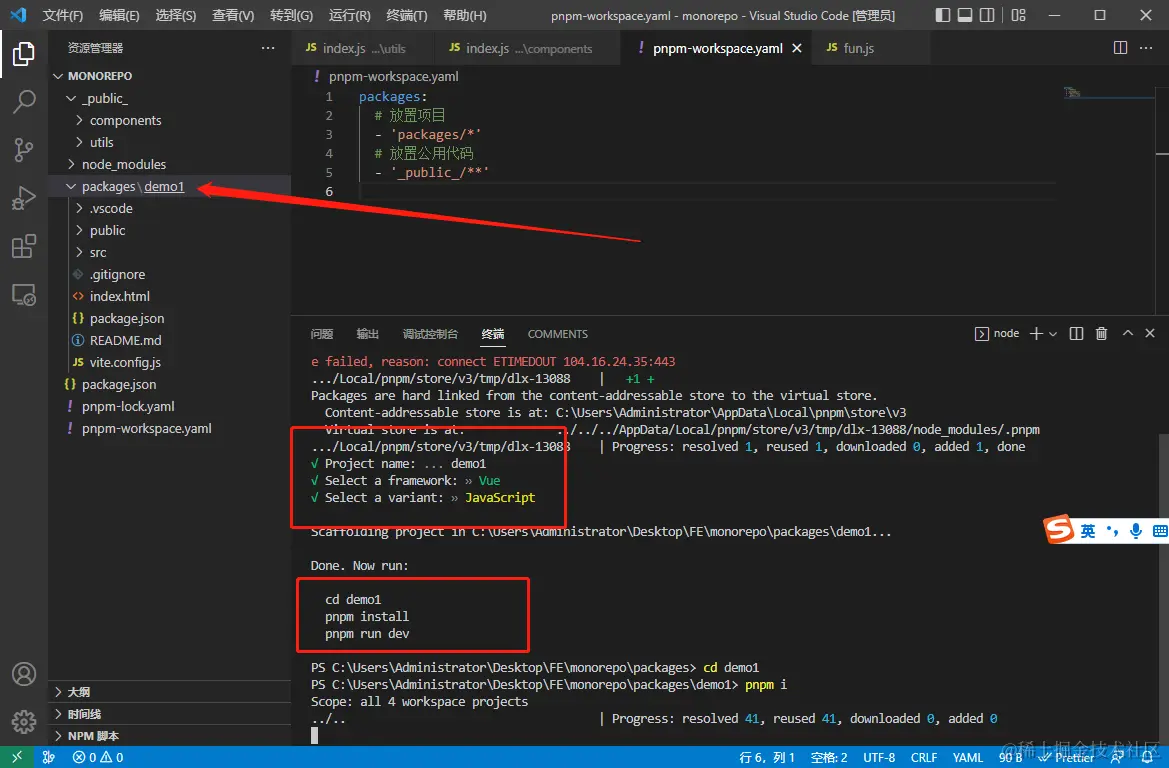The width and height of the screenshot is (1169, 768).
Task: Open the 终端(T) menu
Action: pos(406,15)
